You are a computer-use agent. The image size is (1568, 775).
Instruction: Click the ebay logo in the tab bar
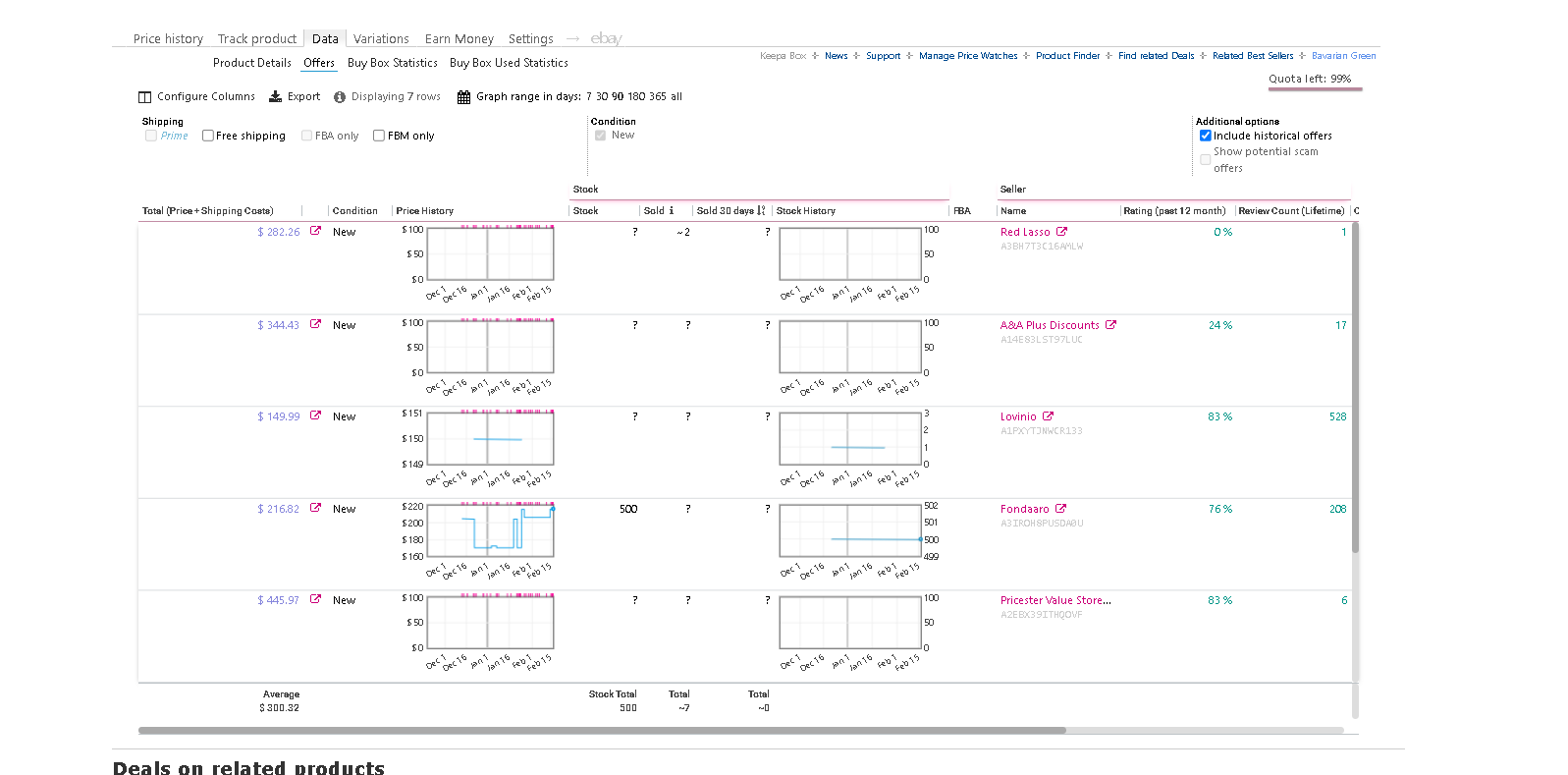coord(606,38)
